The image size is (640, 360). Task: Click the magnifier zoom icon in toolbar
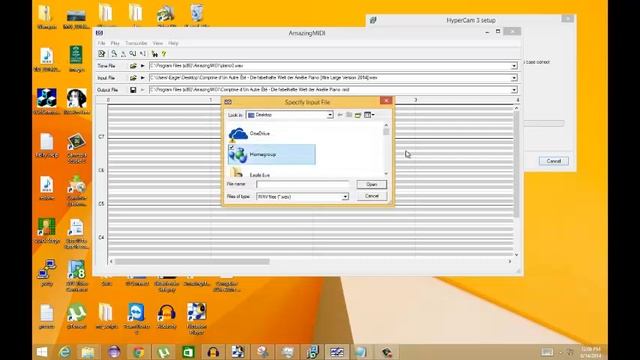114,54
